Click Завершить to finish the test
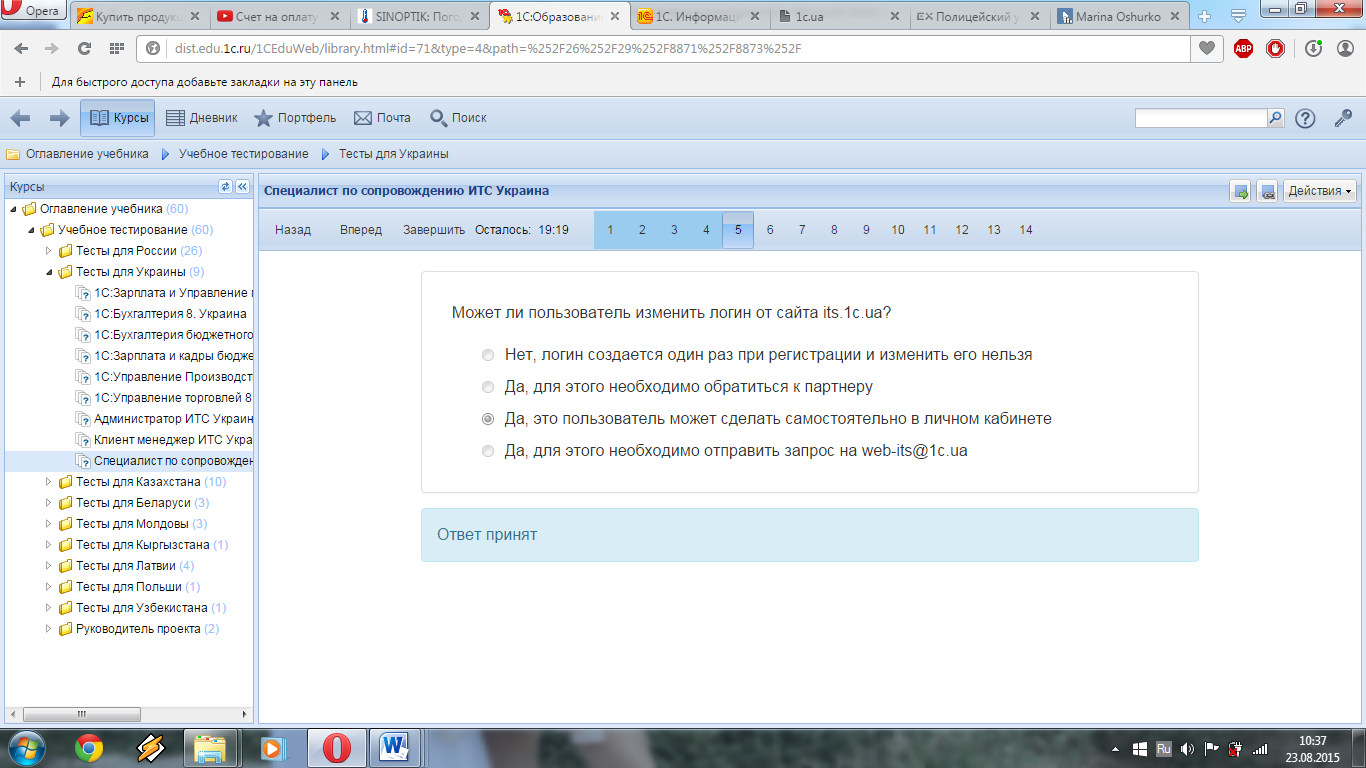The height and width of the screenshot is (768, 1366). point(434,230)
